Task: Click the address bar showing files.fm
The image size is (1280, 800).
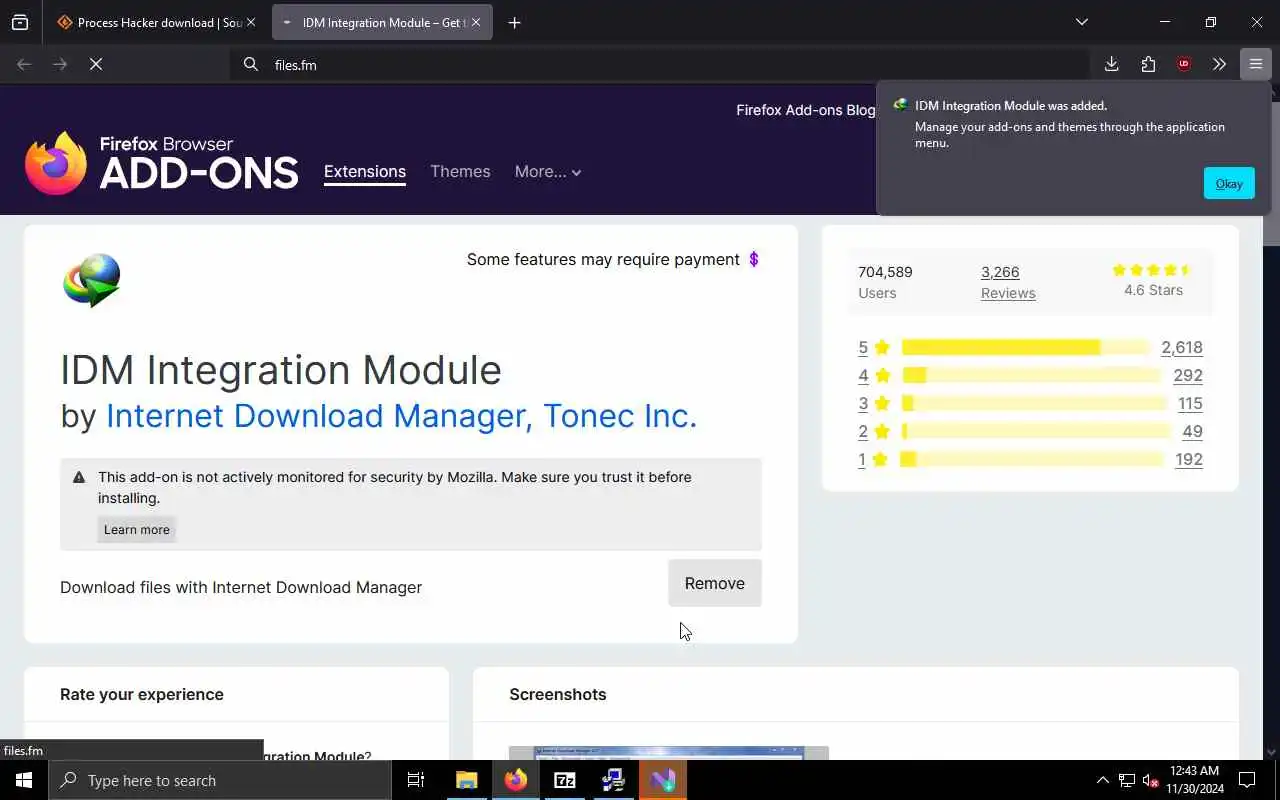Action: coord(660,64)
